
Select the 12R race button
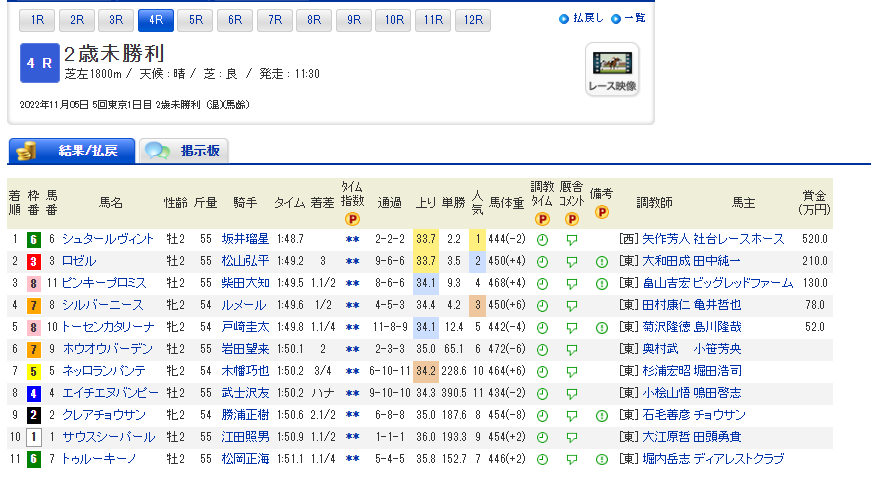click(x=469, y=19)
